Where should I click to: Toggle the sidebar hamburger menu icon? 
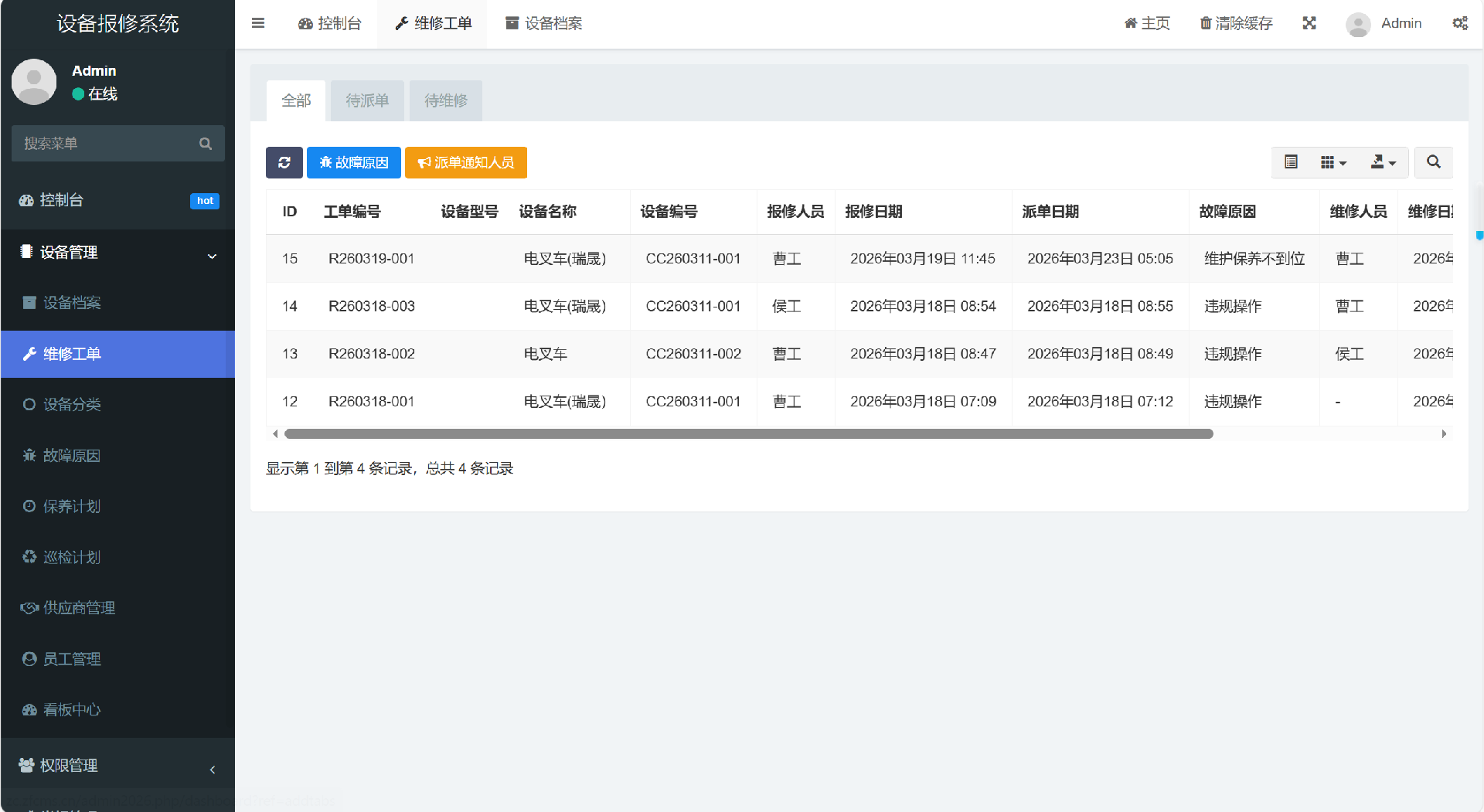(258, 23)
